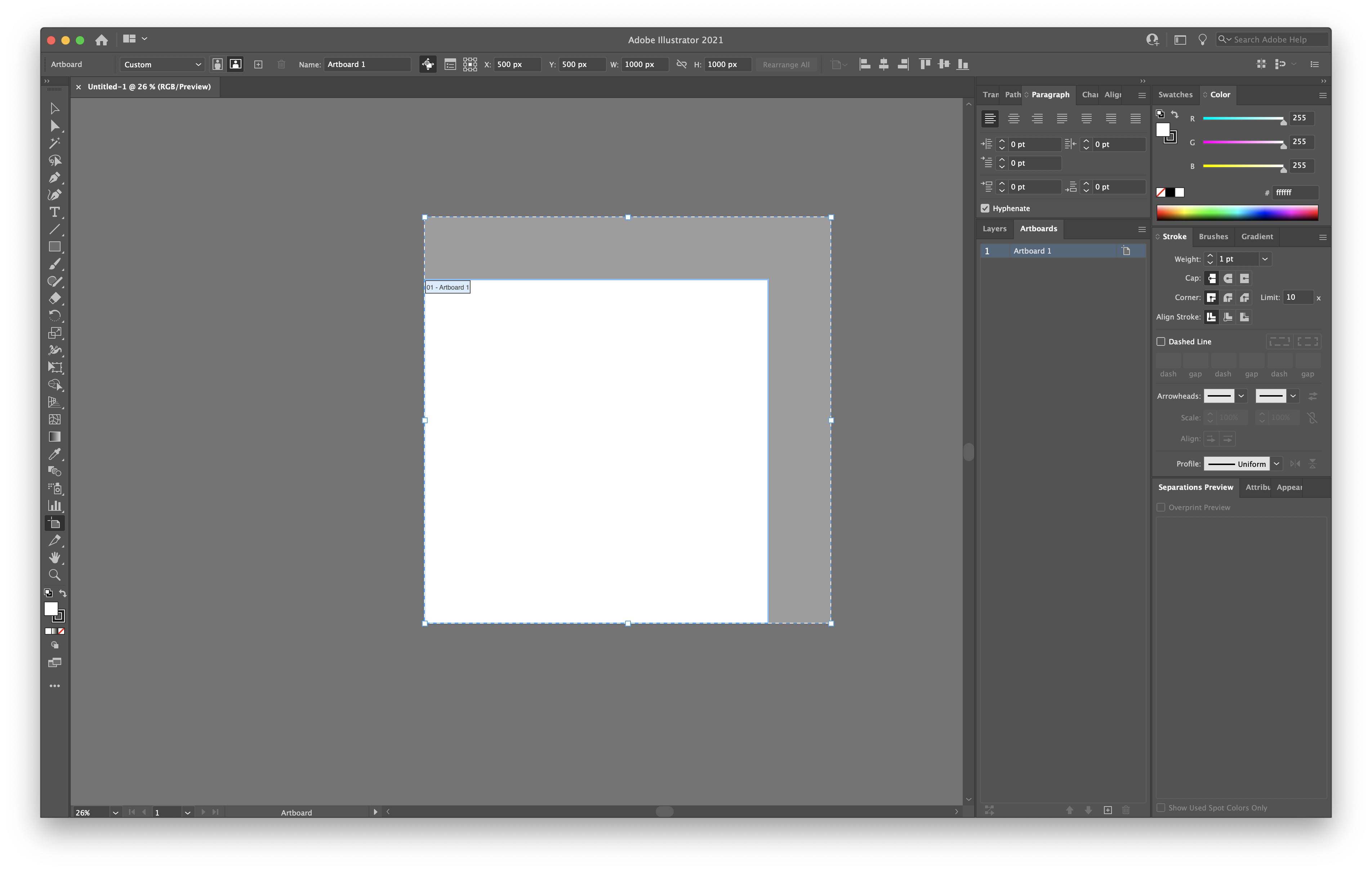The image size is (1372, 871).
Task: Select Justify All Lines paragraph button
Action: pos(1135,119)
